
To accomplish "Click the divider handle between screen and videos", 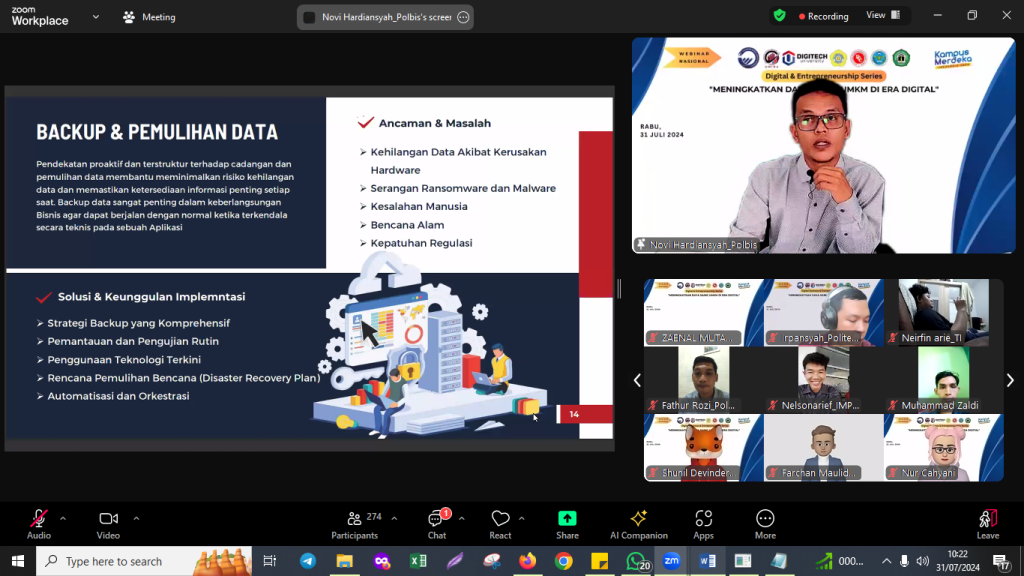I will pyautogui.click(x=619, y=289).
